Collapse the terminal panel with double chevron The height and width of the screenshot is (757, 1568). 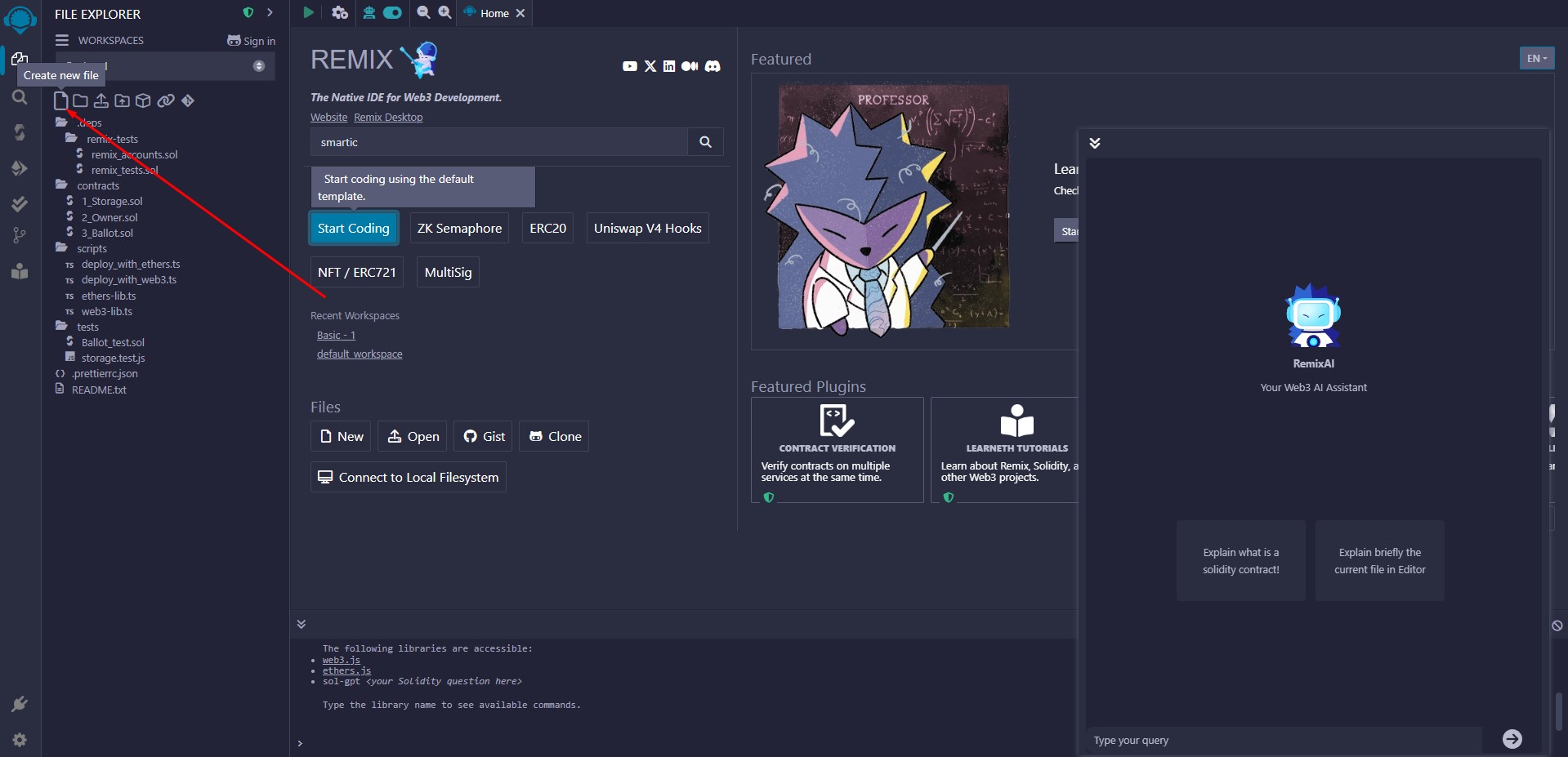302,624
